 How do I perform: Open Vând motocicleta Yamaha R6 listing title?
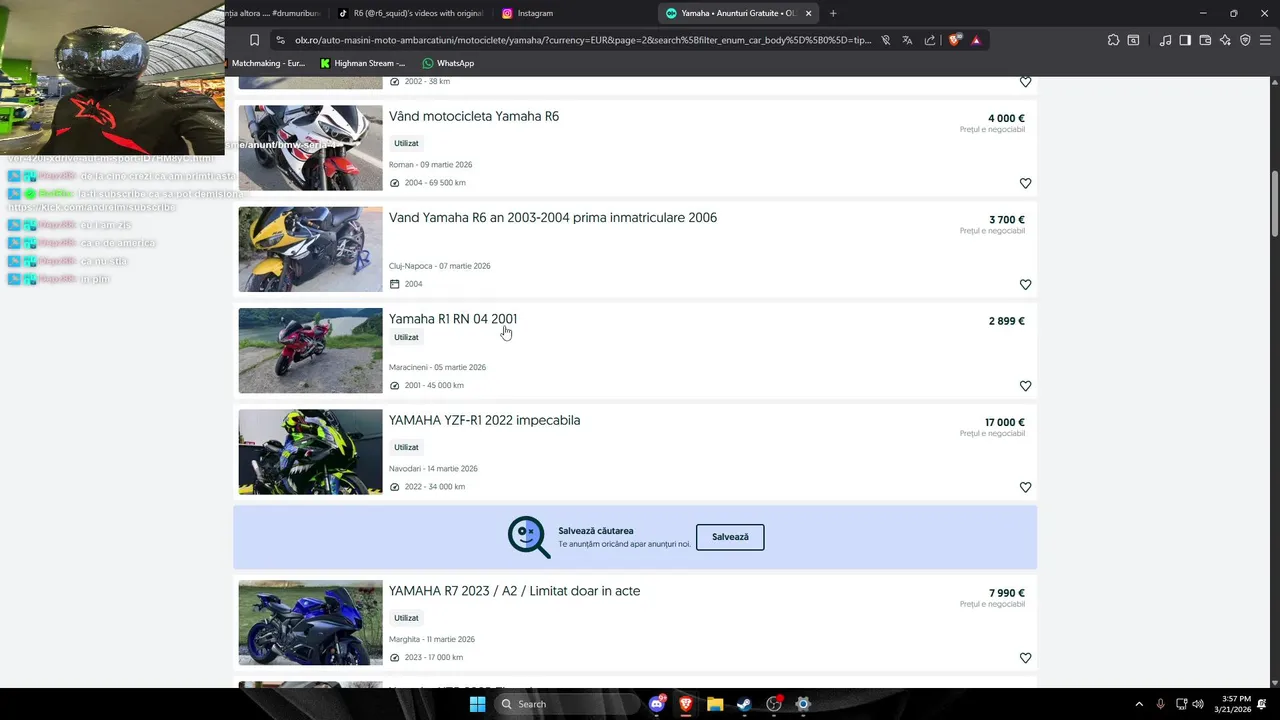pyautogui.click(x=474, y=116)
